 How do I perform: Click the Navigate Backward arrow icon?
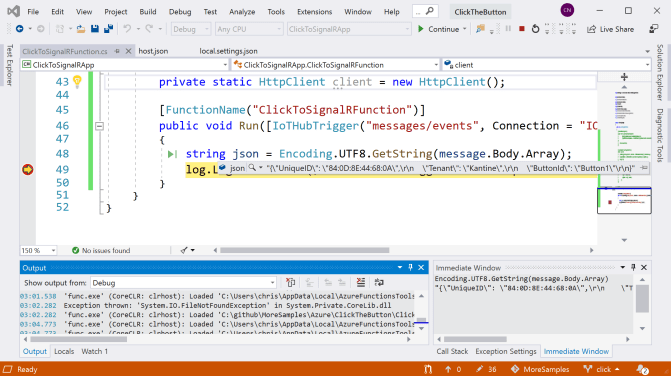19,29
